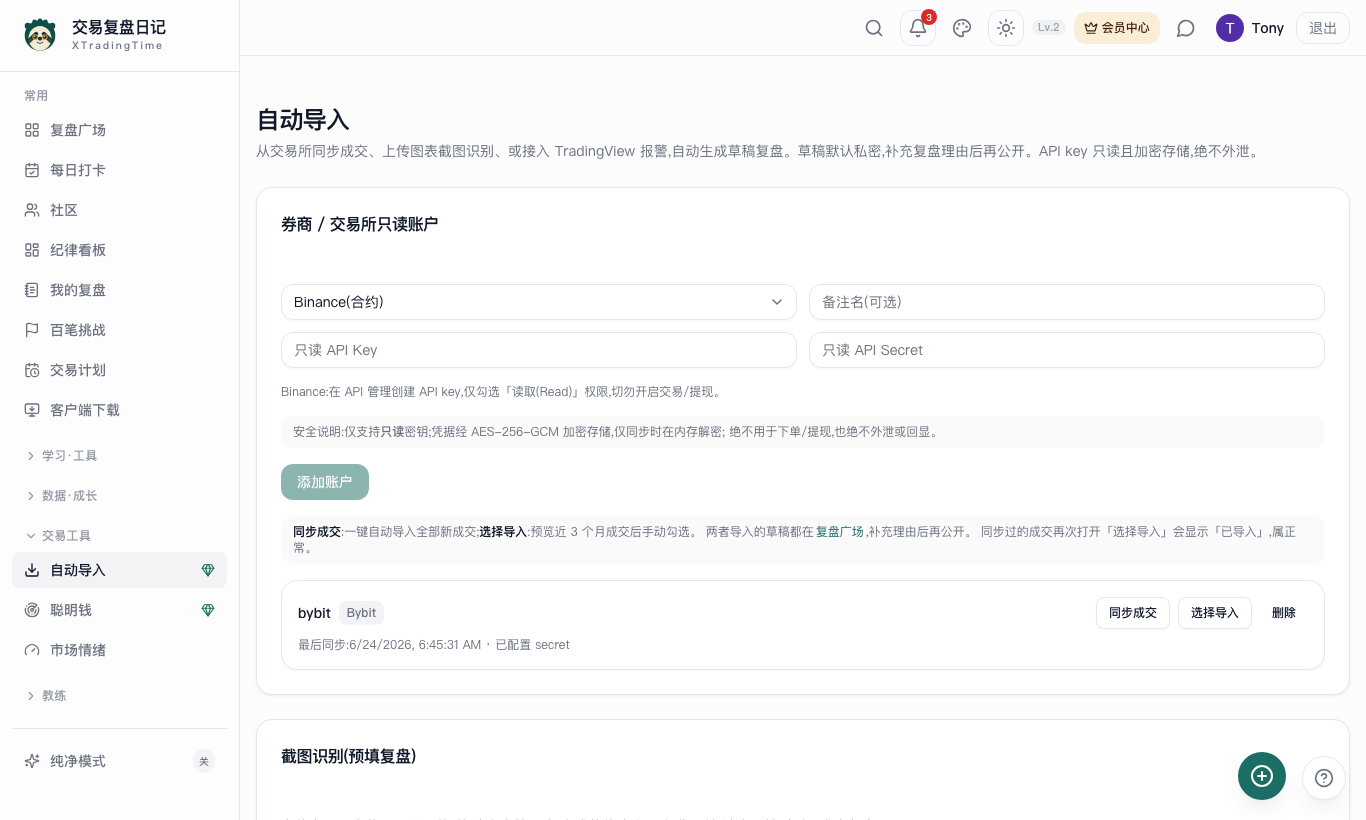Open notifications bell with 3 badge
This screenshot has height=820, width=1366.
tap(918, 28)
